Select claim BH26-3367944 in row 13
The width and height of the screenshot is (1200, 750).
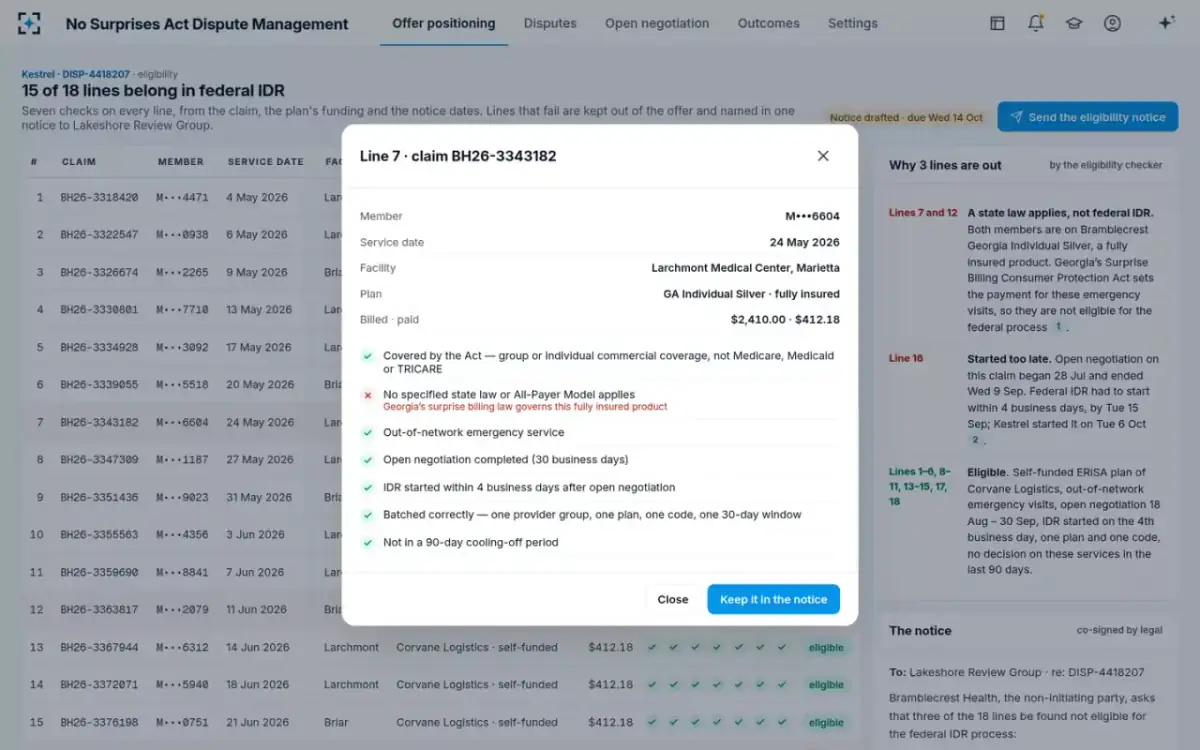99,647
